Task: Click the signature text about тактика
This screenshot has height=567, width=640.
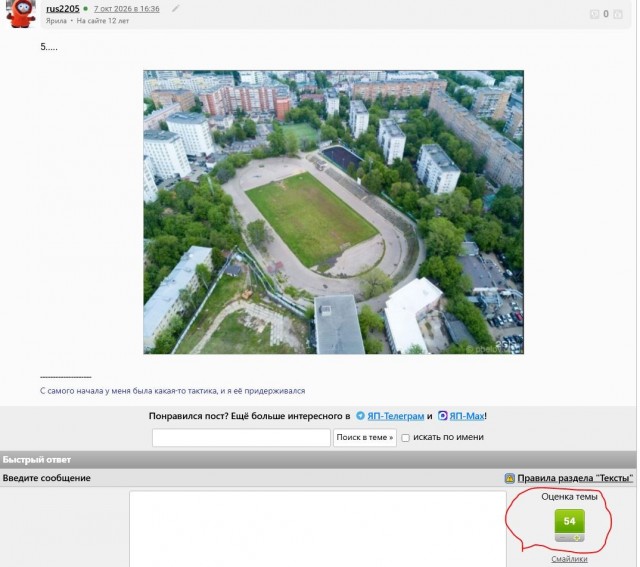Action: (x=172, y=391)
